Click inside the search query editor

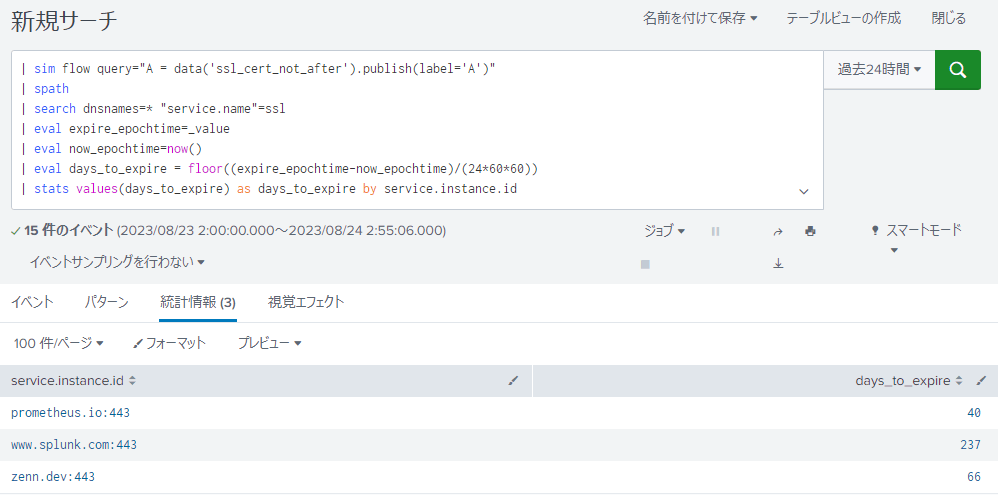click(417, 130)
